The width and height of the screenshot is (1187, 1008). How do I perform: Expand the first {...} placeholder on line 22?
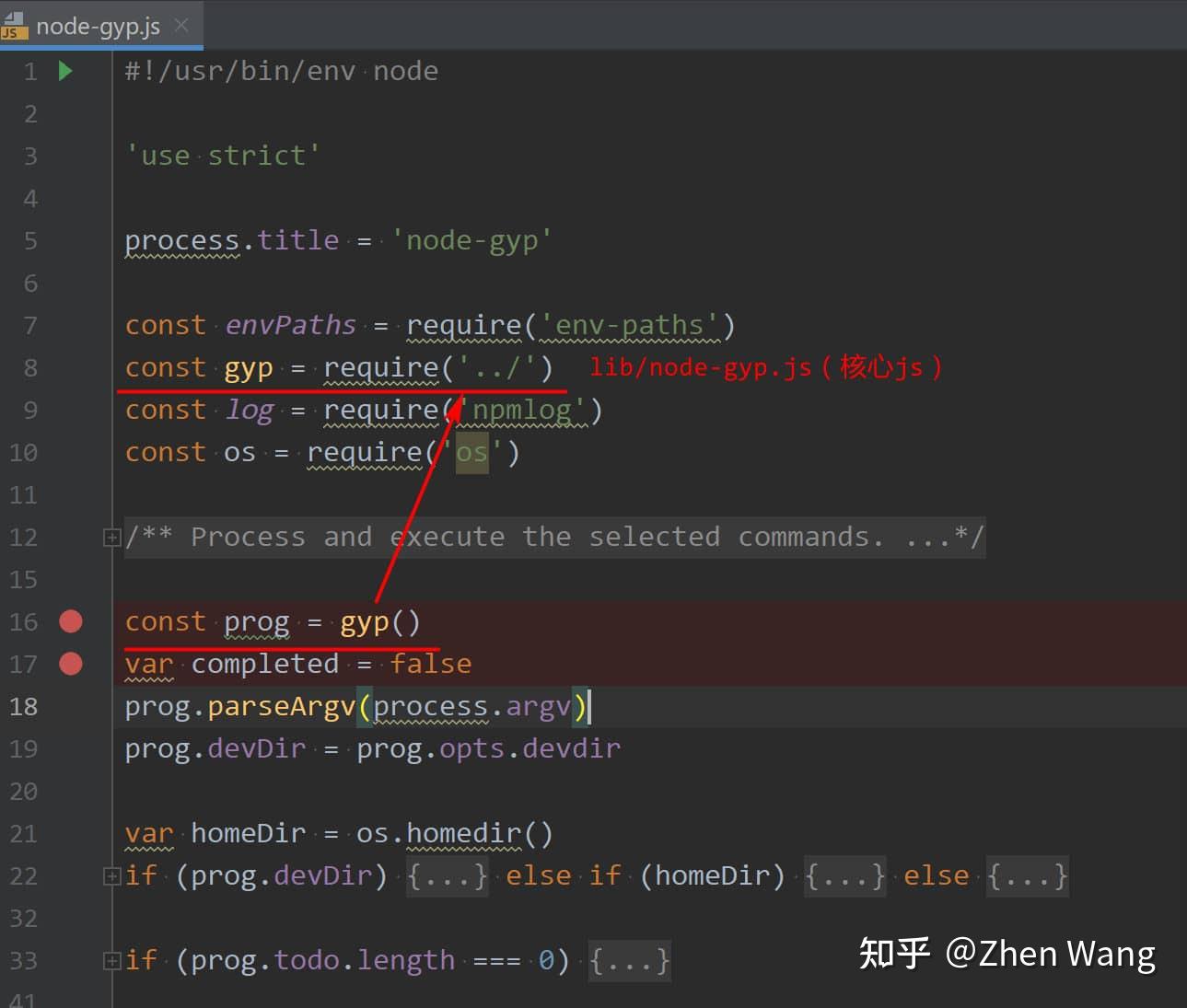pos(447,875)
